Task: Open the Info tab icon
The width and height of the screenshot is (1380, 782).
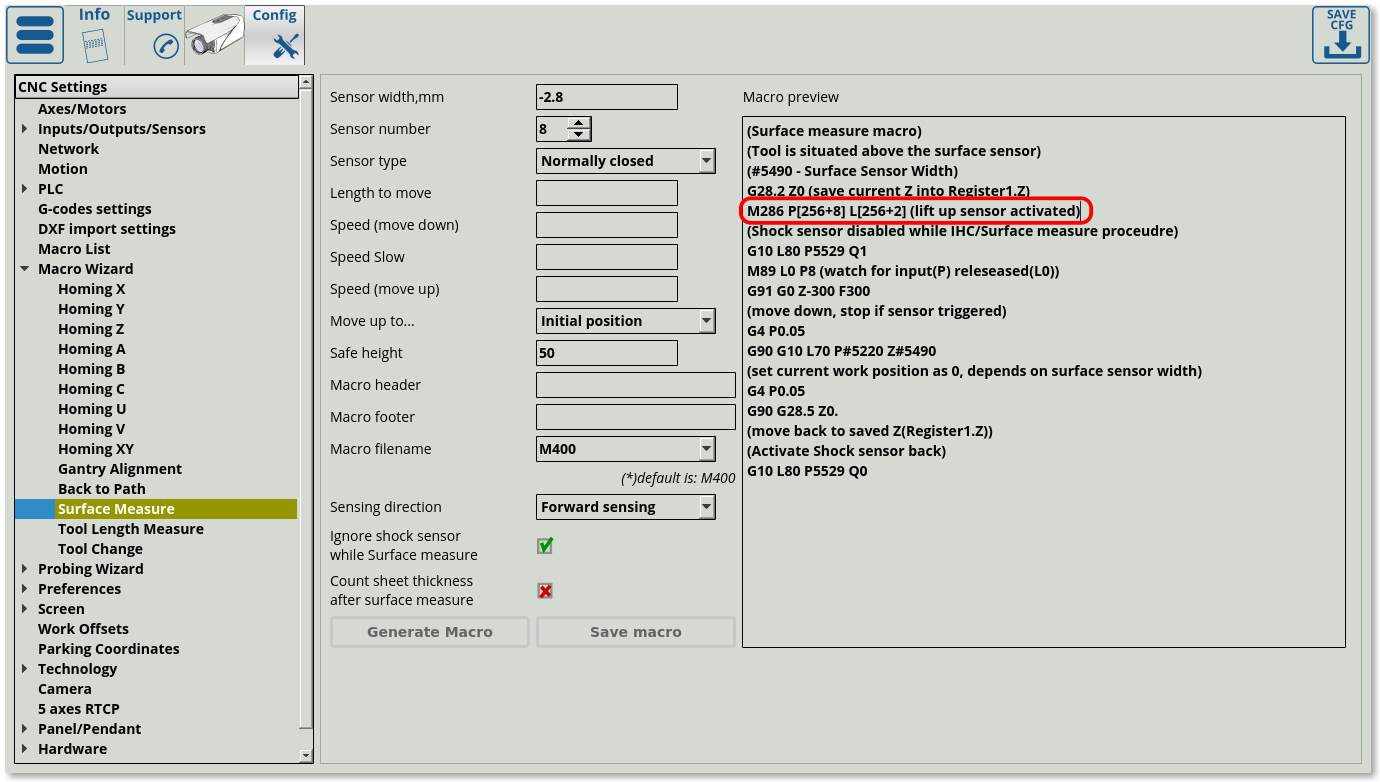Action: (95, 44)
